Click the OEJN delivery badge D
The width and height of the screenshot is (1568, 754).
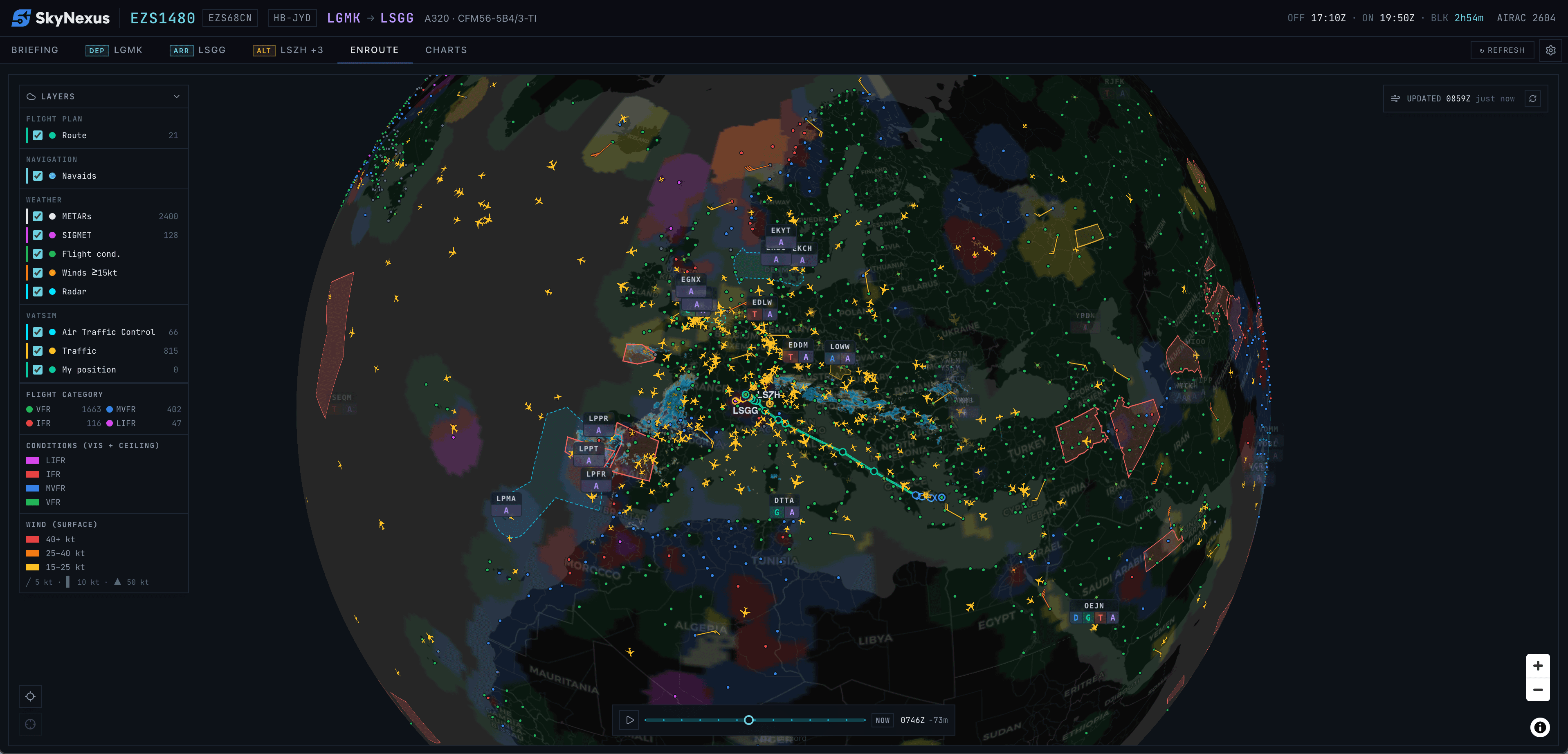1076,618
